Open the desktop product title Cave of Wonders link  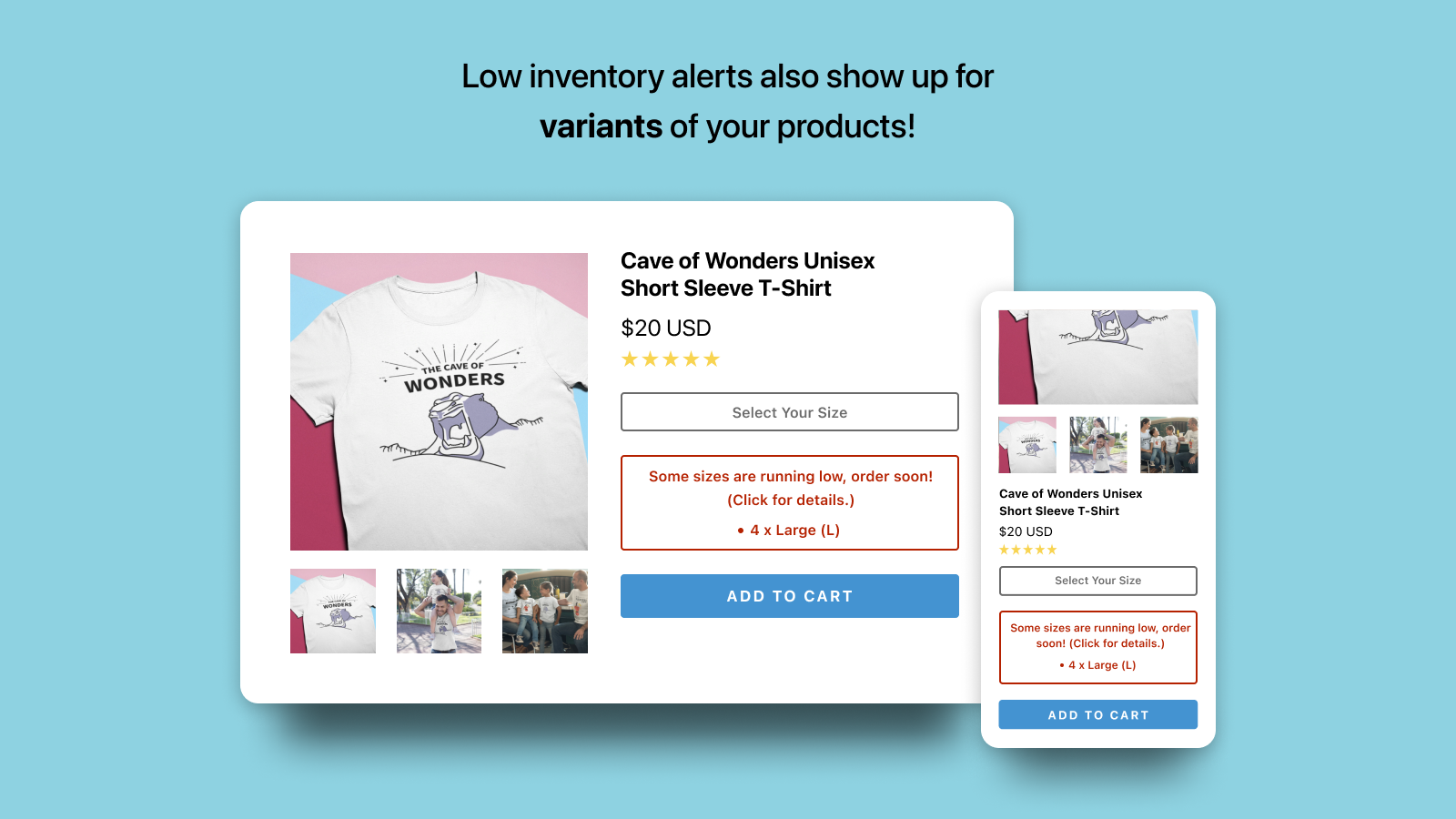(747, 274)
